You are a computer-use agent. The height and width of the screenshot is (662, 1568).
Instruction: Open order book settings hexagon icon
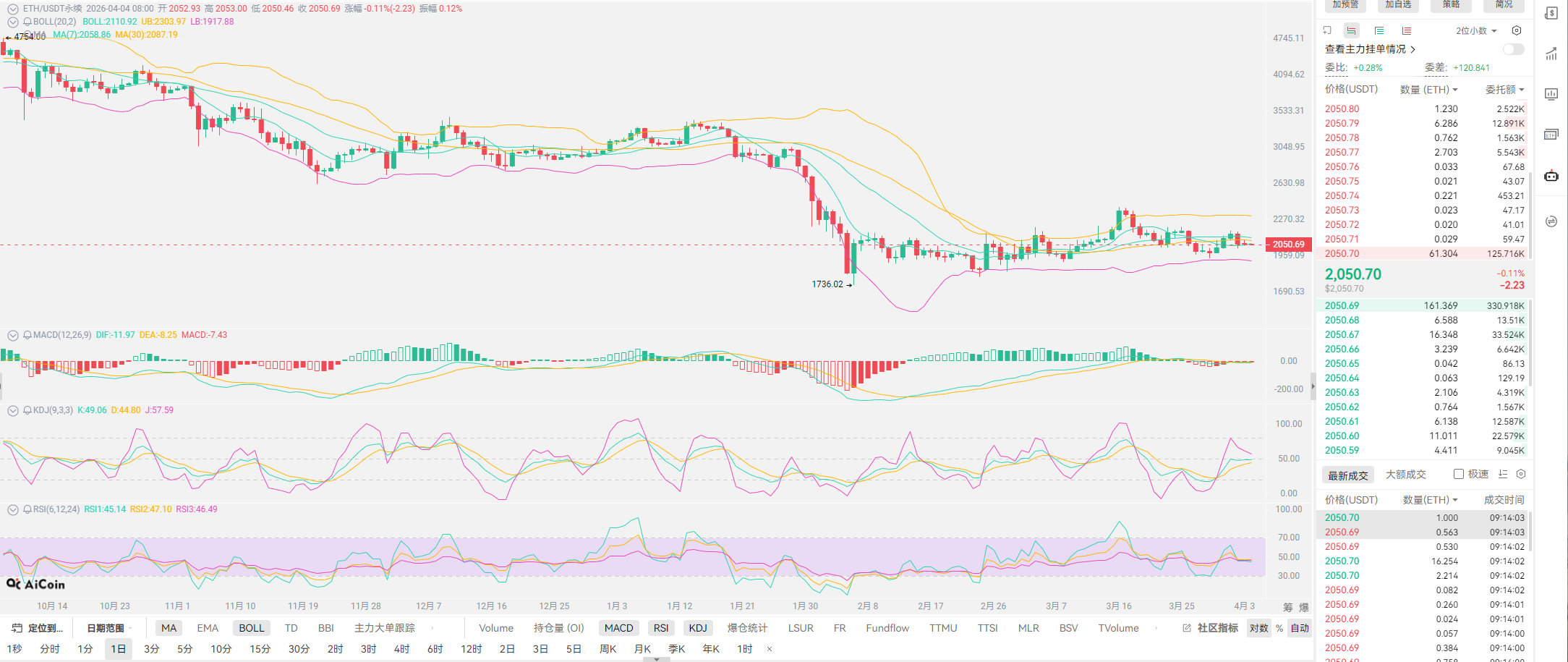(x=1517, y=30)
